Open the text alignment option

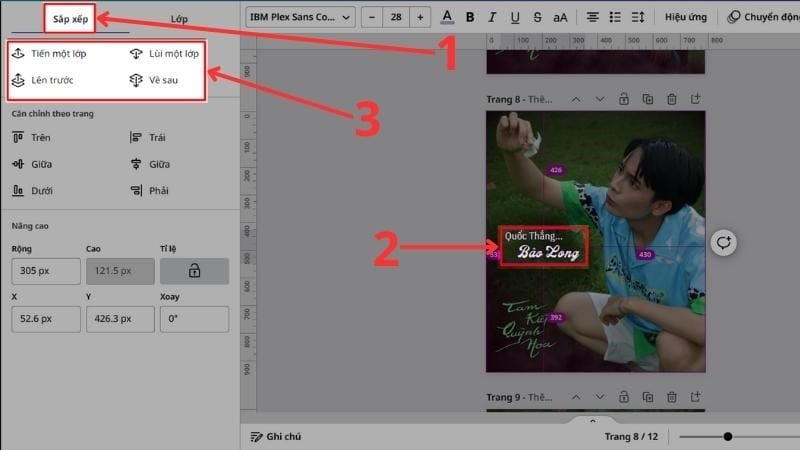click(593, 17)
